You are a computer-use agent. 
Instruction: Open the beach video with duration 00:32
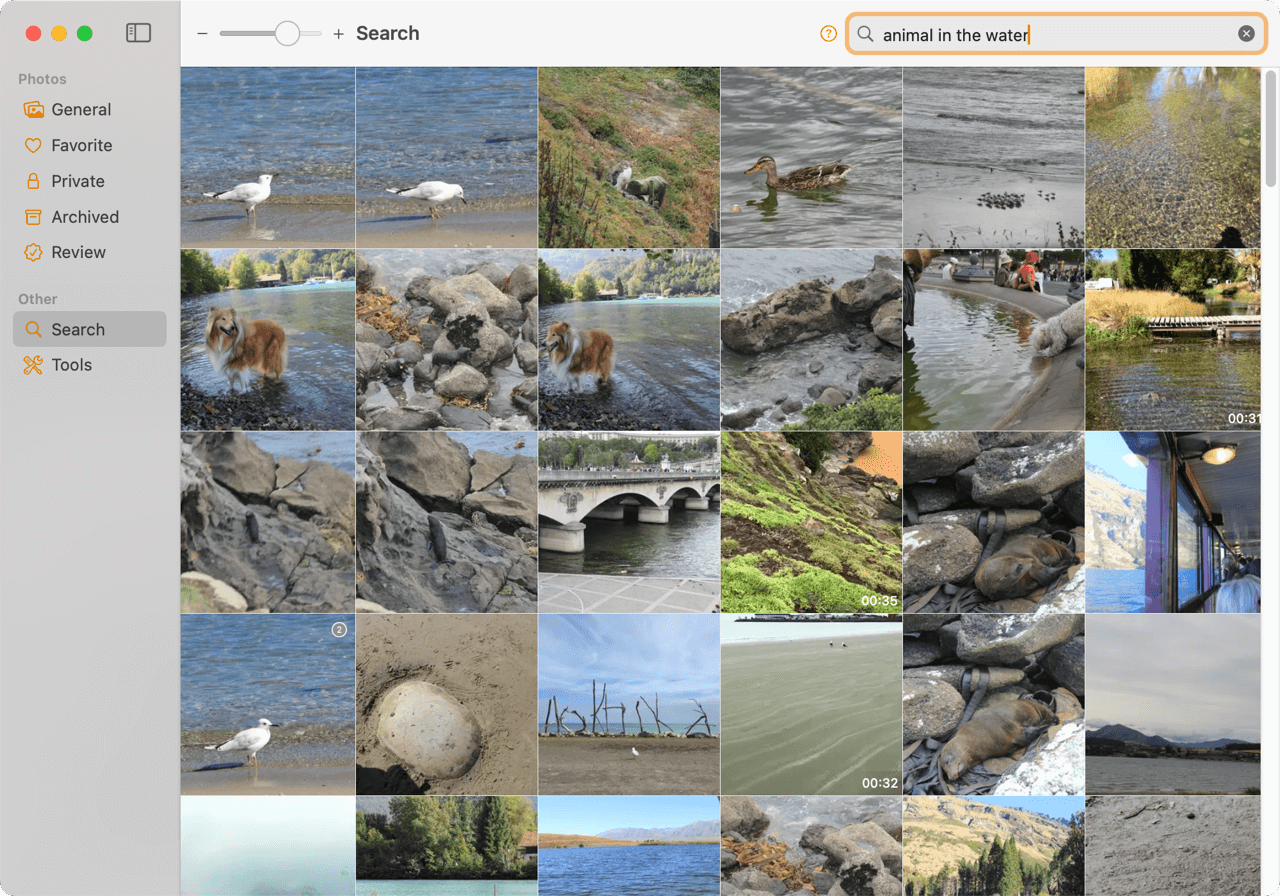(811, 704)
